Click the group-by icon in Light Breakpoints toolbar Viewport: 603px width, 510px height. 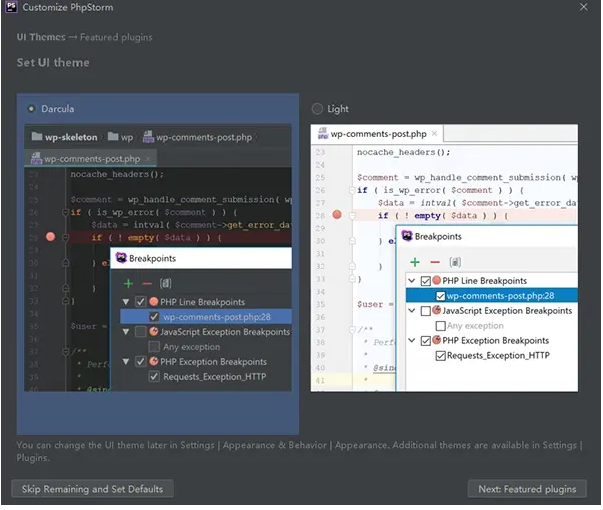pos(456,260)
